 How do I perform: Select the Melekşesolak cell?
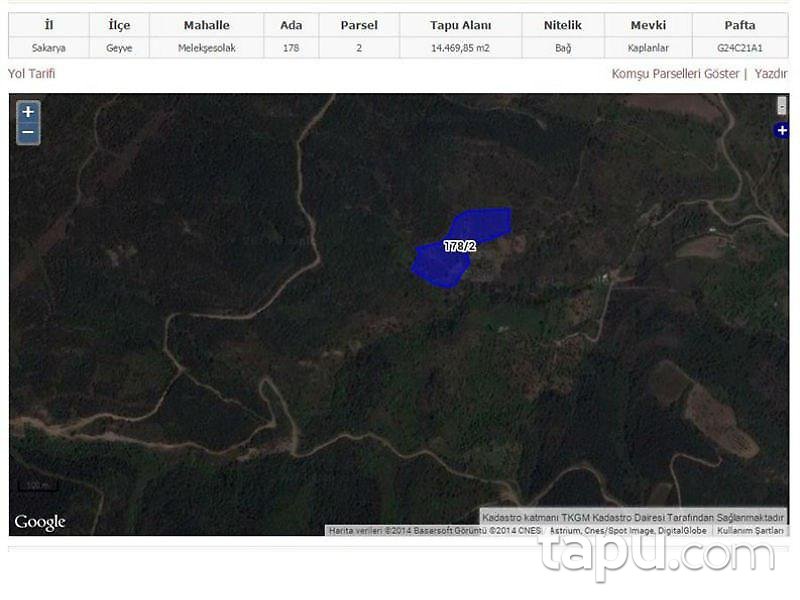pyautogui.click(x=206, y=47)
